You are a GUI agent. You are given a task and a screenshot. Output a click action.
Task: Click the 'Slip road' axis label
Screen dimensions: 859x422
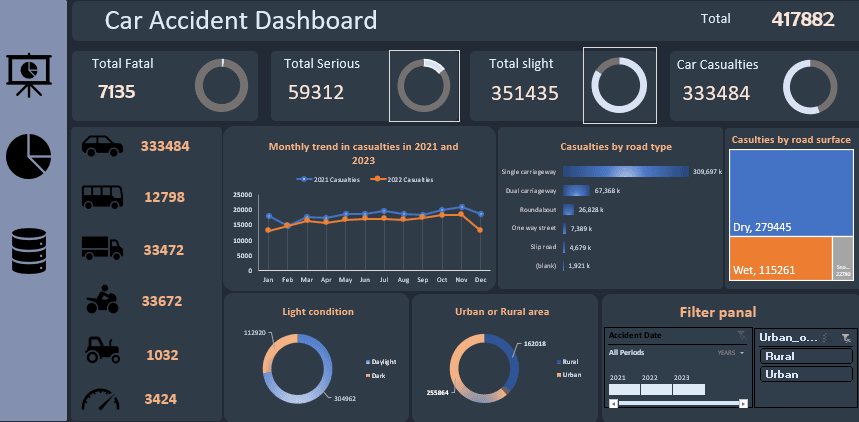[544, 247]
